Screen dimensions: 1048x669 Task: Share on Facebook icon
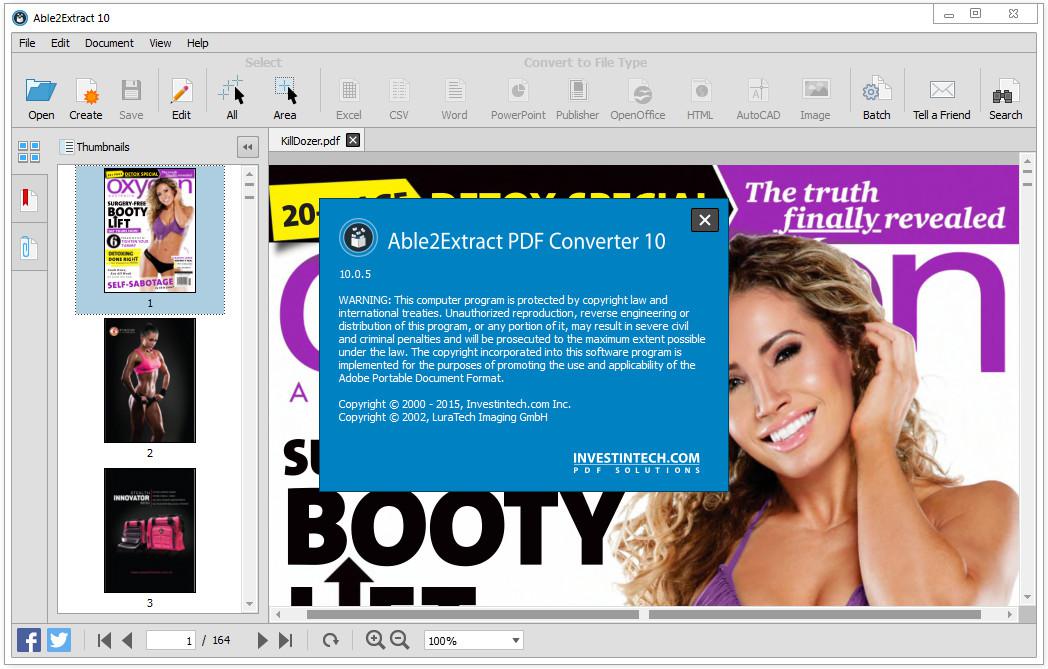click(29, 640)
